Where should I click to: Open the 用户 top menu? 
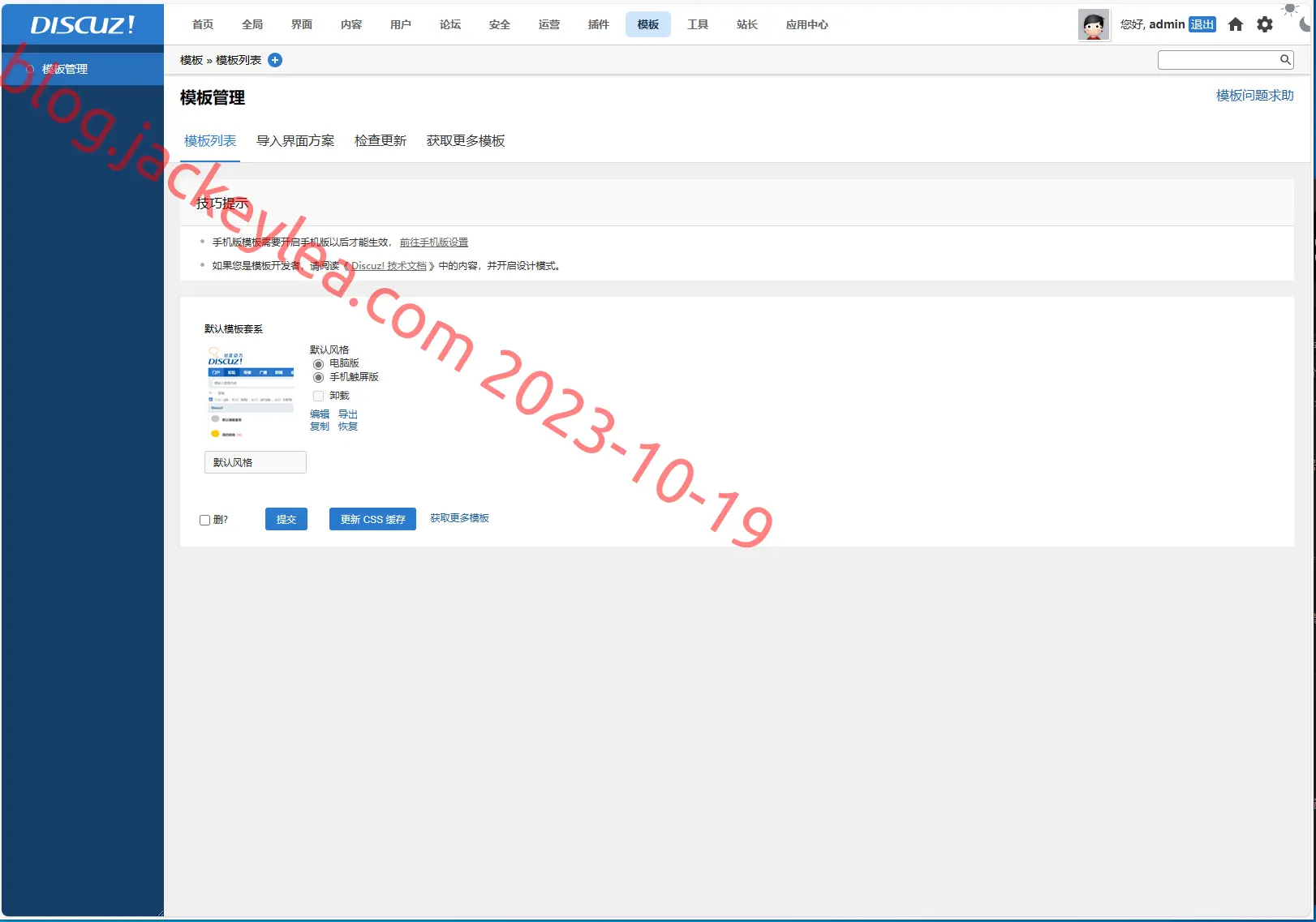tap(401, 24)
